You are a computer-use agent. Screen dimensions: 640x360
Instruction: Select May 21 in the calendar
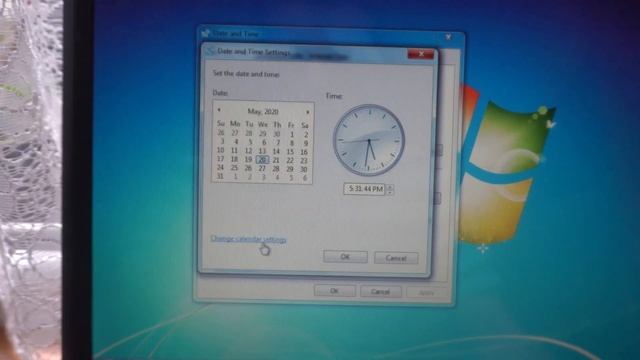[276, 160]
